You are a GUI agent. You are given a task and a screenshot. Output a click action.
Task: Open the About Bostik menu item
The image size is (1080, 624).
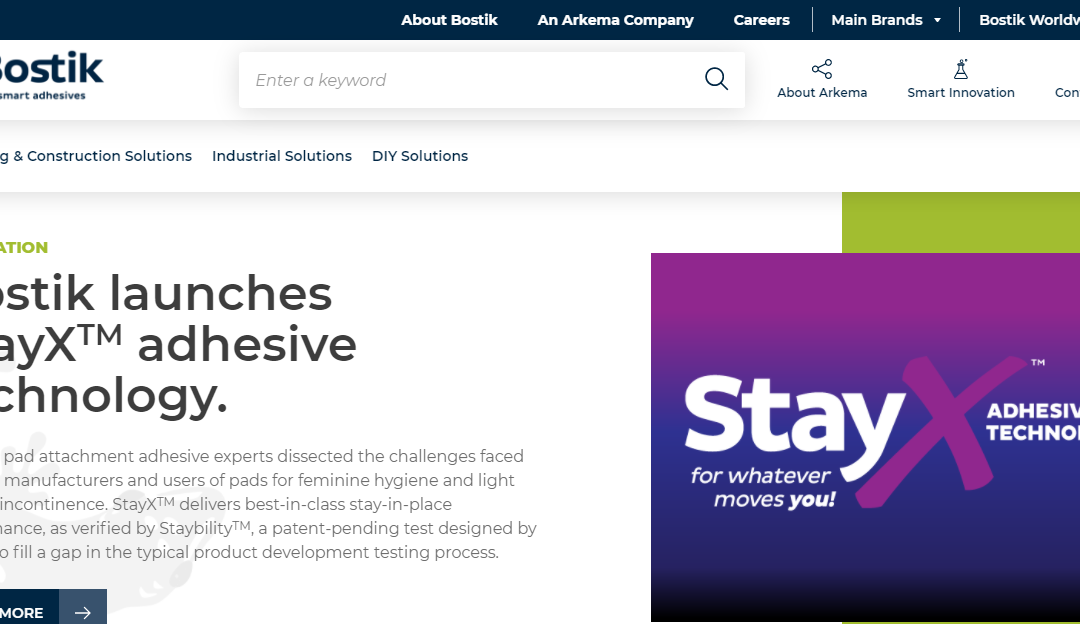tap(449, 20)
